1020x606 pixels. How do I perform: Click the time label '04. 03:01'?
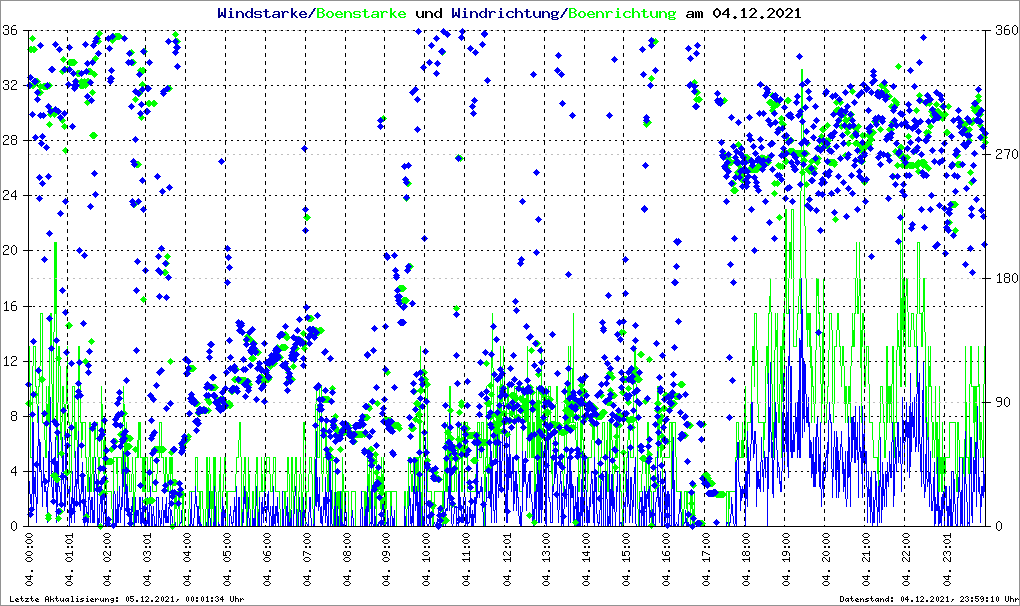pos(148,559)
